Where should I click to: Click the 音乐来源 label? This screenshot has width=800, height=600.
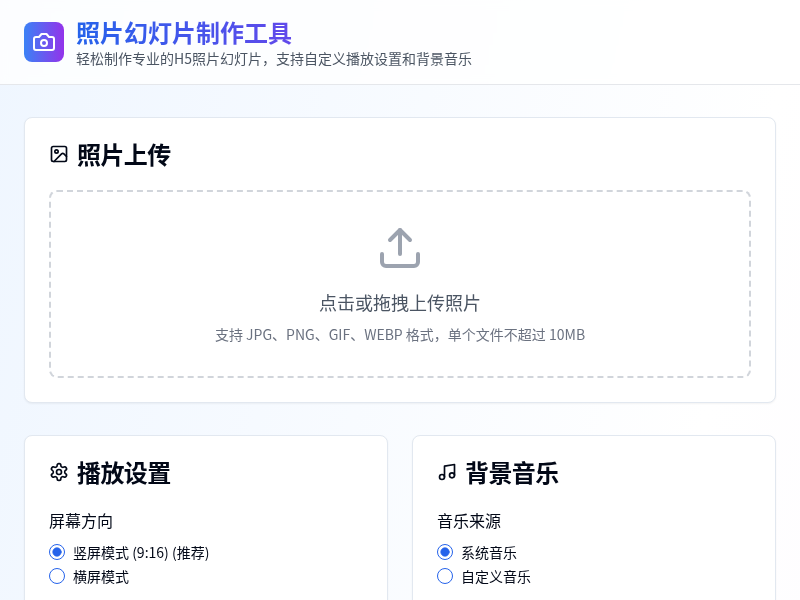tap(469, 521)
